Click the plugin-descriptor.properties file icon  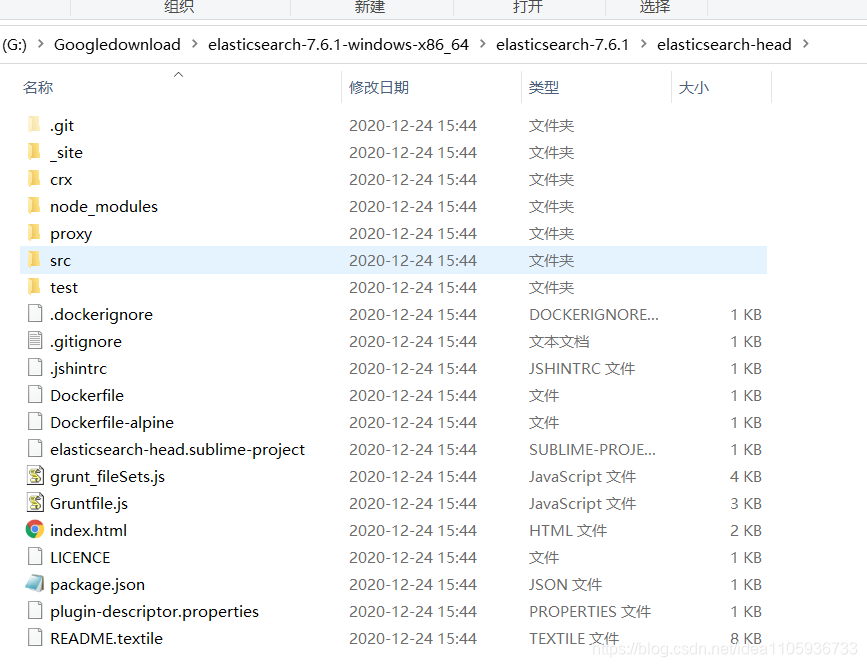click(x=35, y=611)
